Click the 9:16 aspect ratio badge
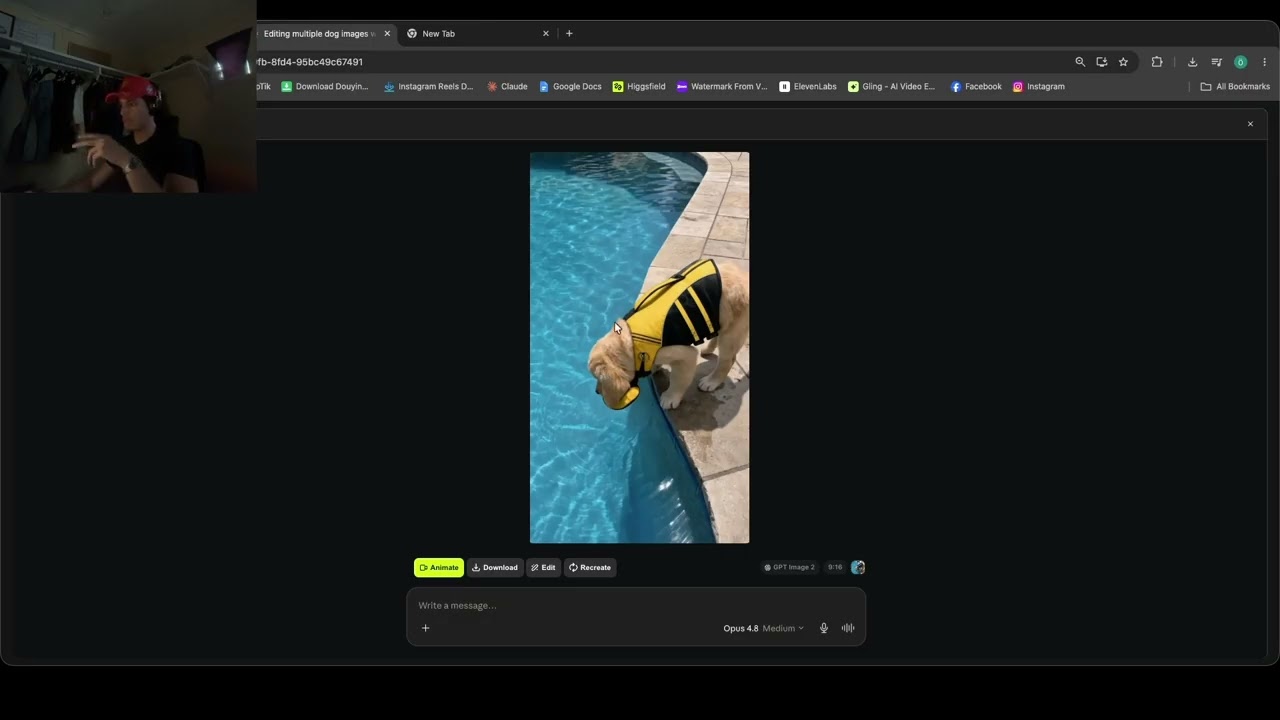Screen dimensions: 1280x720 [835, 567]
